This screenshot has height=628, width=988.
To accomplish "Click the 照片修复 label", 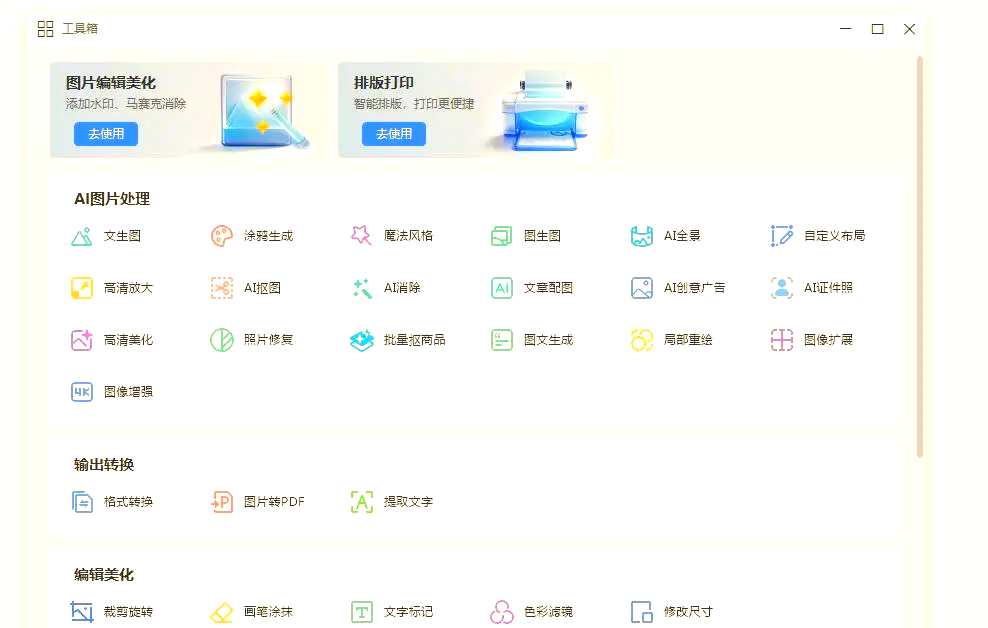I will click(x=268, y=340).
